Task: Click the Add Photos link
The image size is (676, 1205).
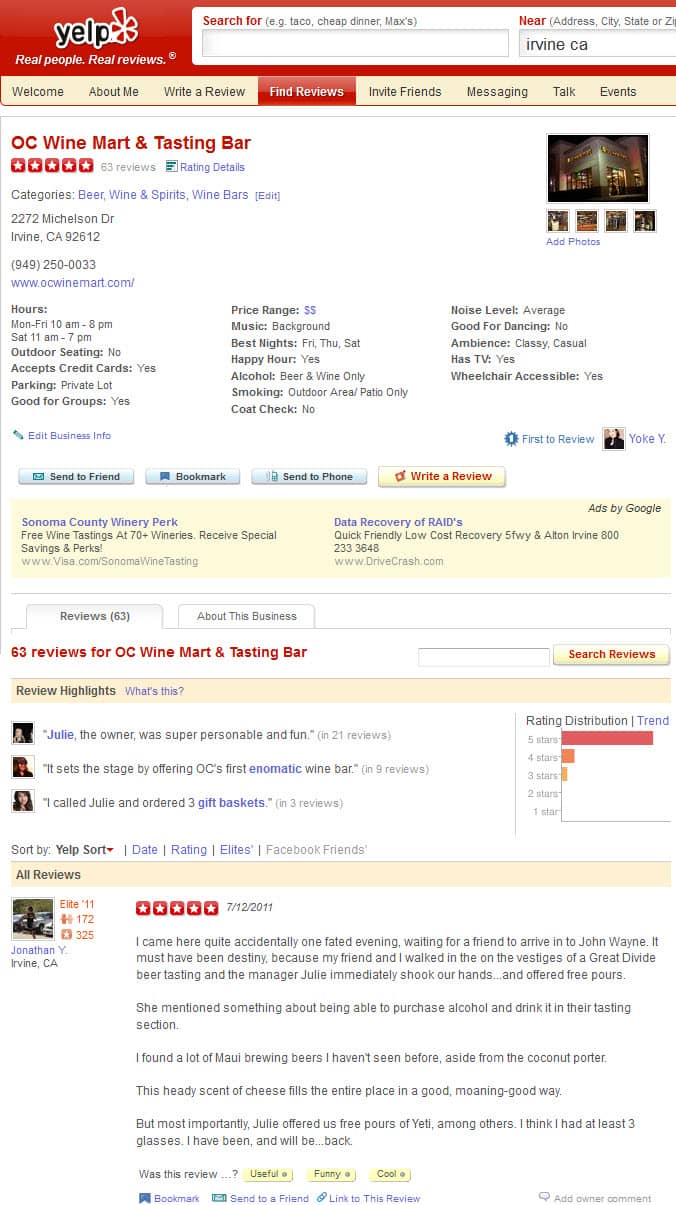Action: click(573, 242)
